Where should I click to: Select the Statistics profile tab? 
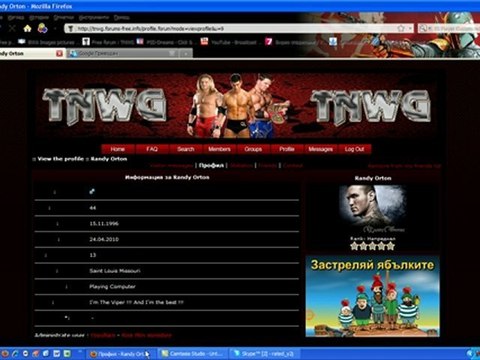tap(242, 165)
